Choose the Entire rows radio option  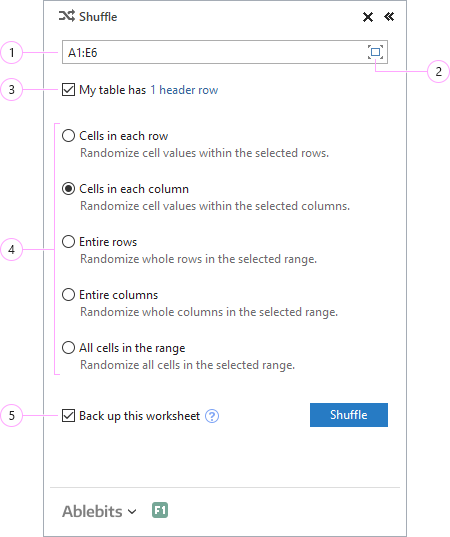tap(68, 242)
